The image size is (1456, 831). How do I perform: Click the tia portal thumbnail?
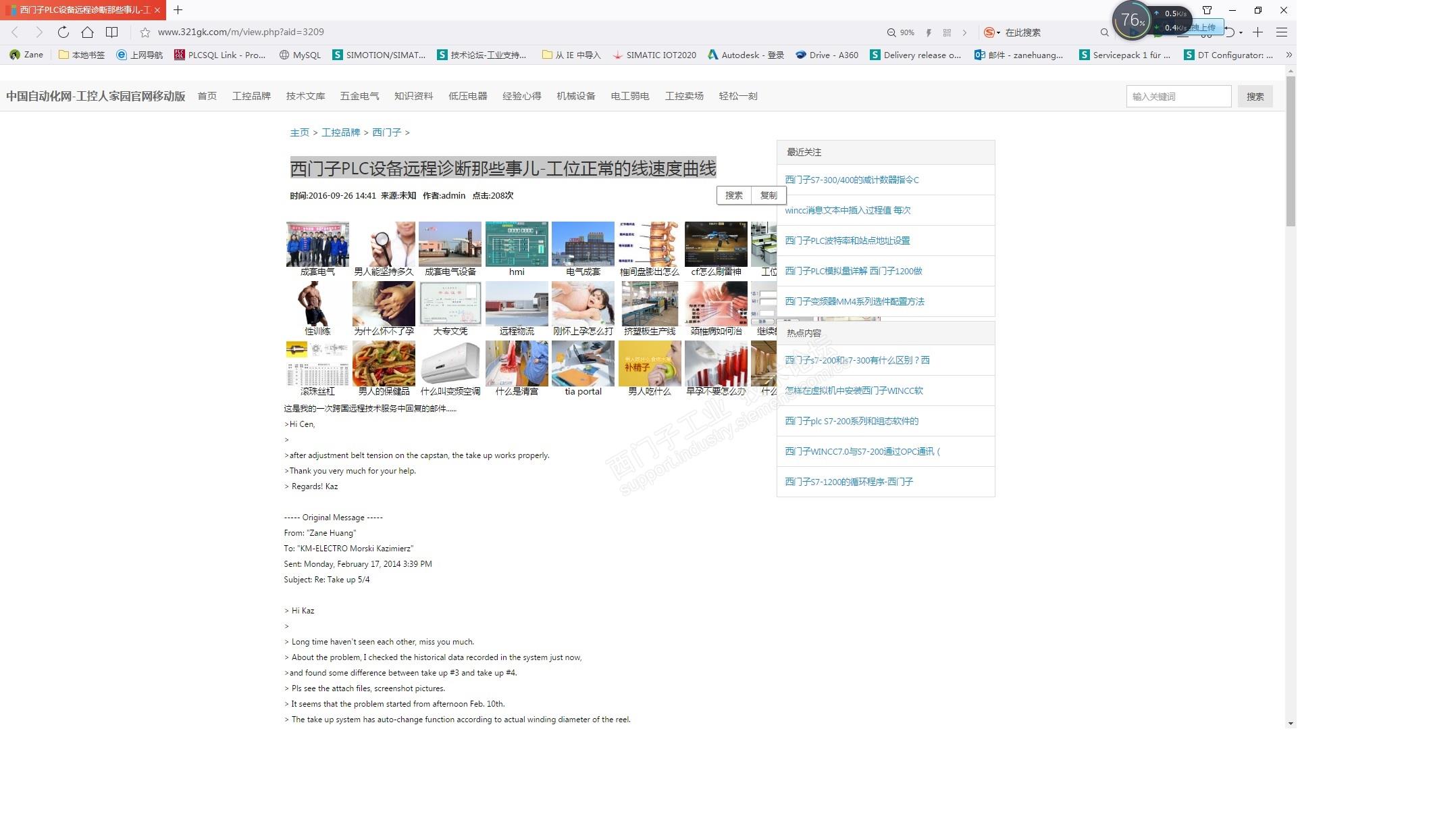[x=583, y=364]
